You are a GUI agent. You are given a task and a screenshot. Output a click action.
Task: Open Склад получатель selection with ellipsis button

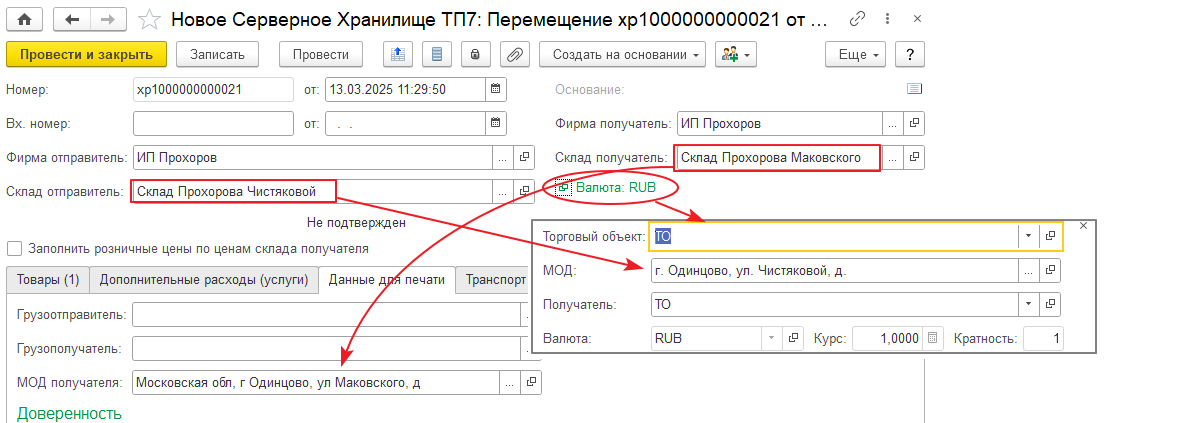coord(890,157)
